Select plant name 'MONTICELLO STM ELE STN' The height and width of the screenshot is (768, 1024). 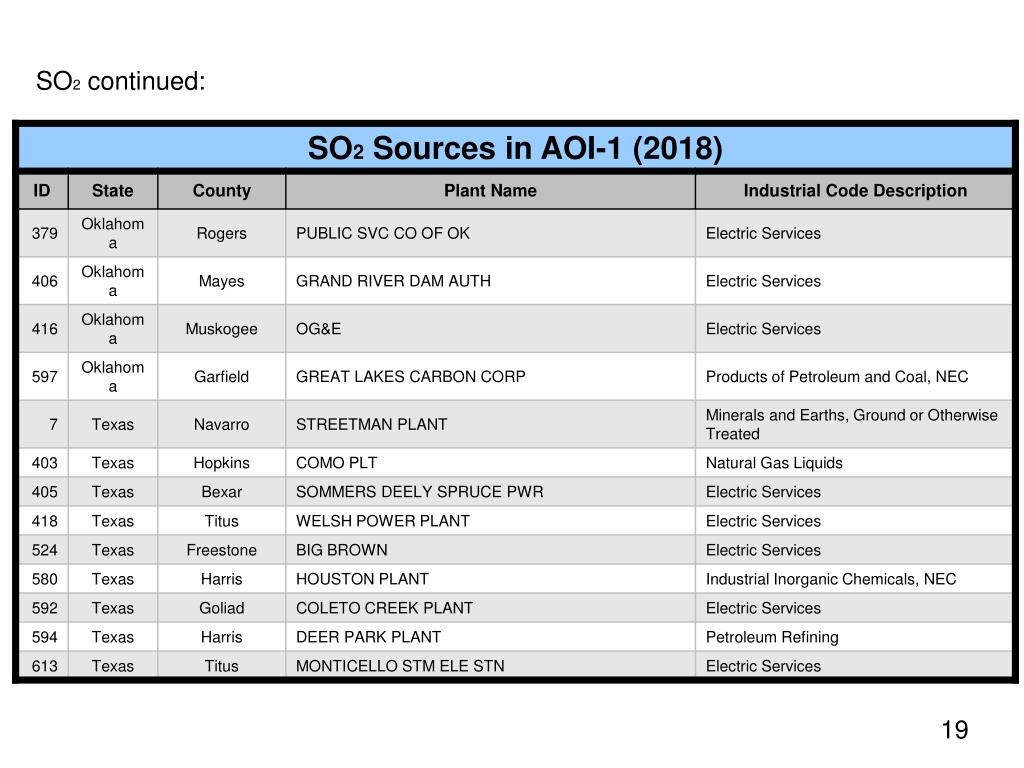click(400, 666)
